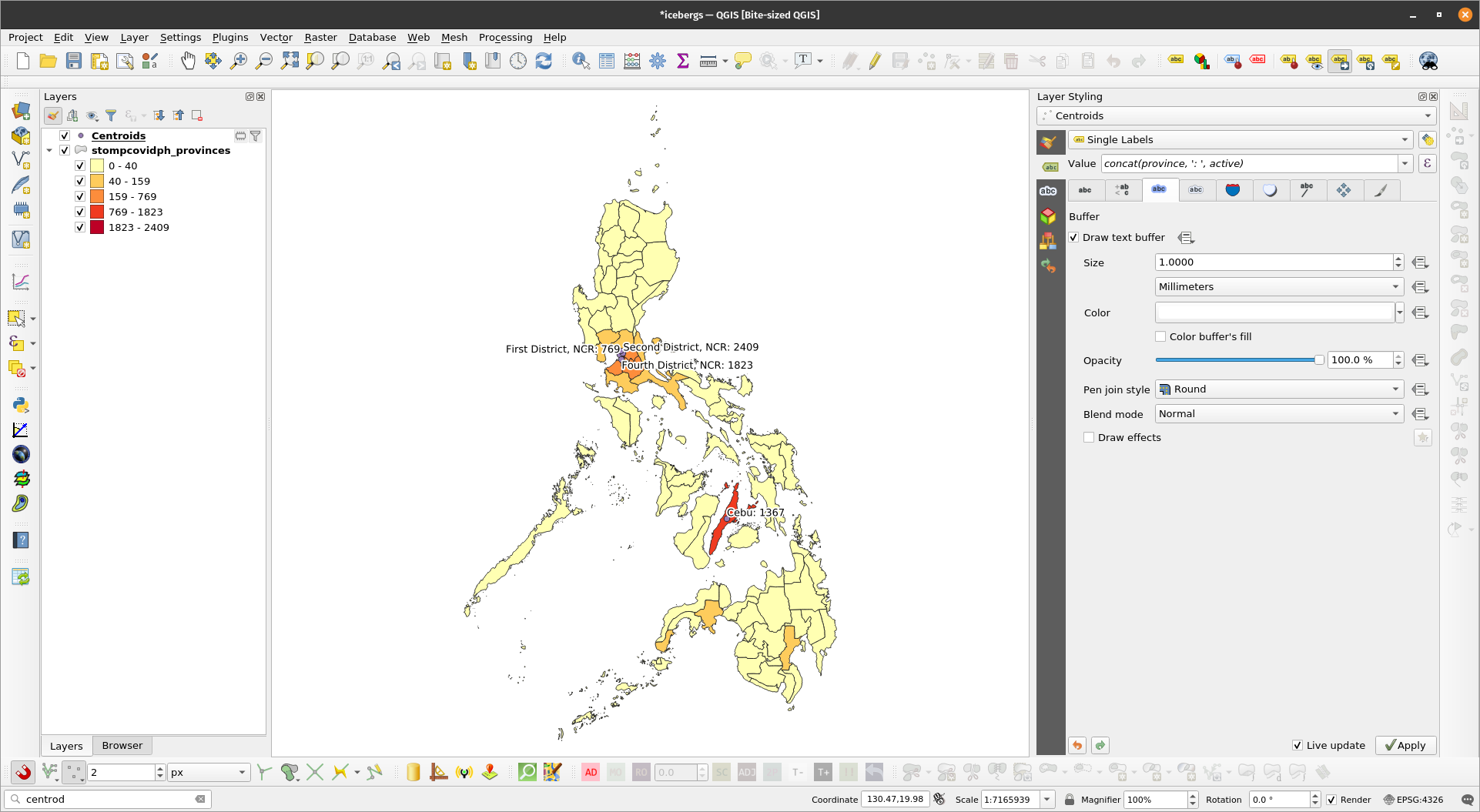Collapse the stompcovidph_provinces layer group
Screen dimensions: 1480x812
click(50, 151)
